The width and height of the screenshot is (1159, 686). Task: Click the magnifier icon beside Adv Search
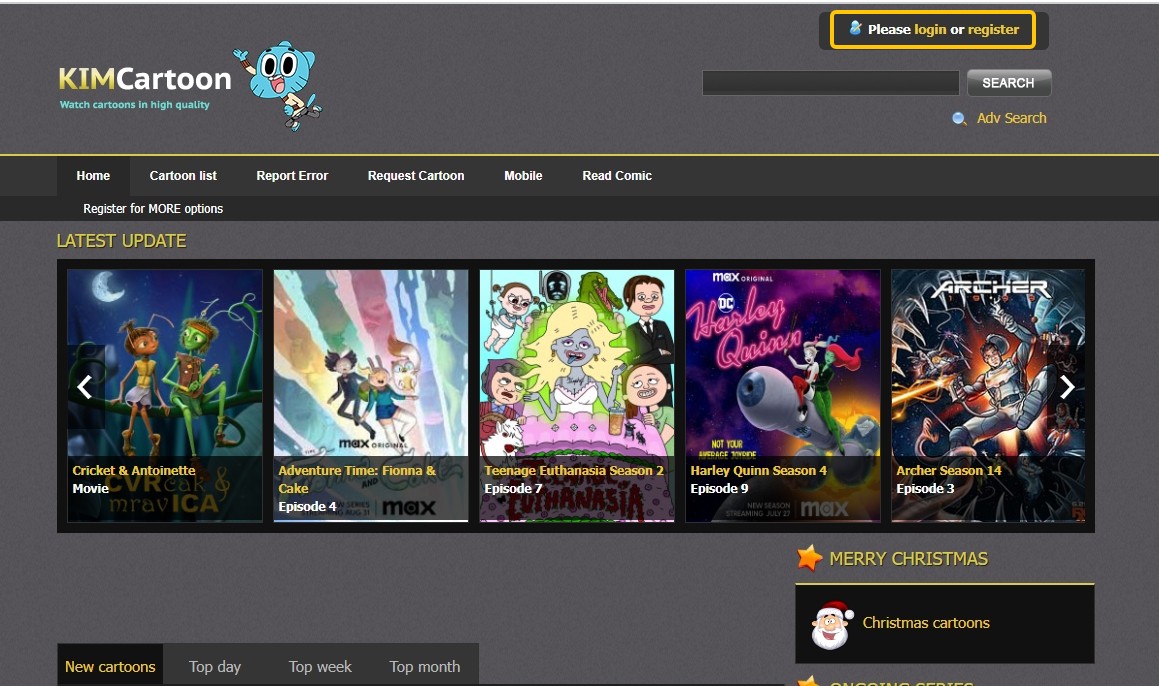point(959,118)
